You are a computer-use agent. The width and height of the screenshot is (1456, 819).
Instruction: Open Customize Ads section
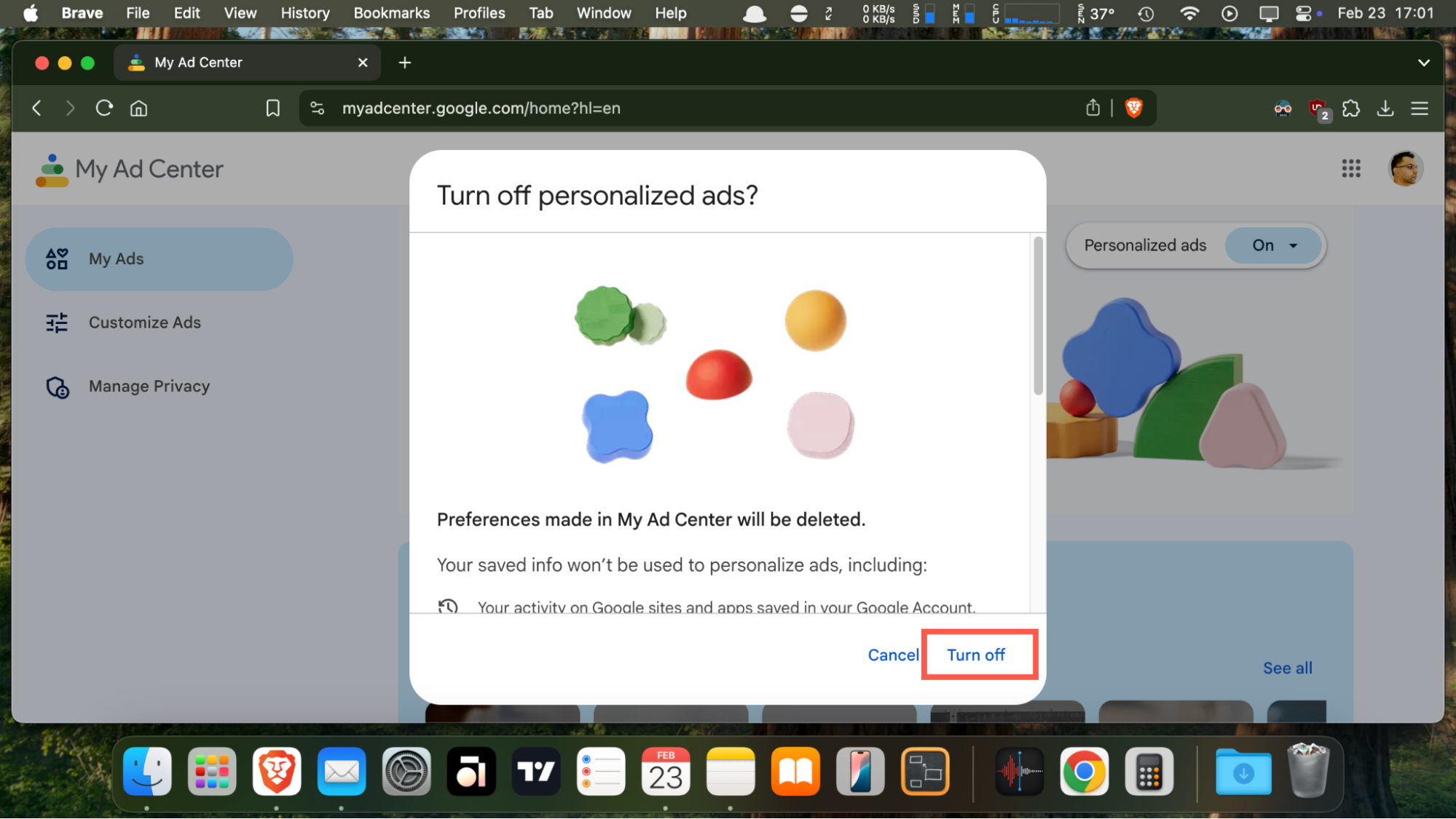click(x=145, y=323)
